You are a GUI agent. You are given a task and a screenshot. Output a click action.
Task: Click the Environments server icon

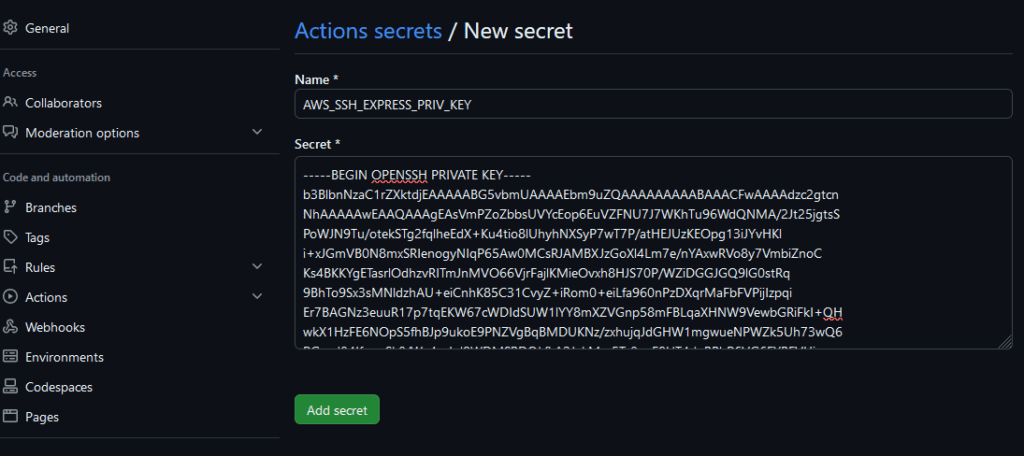click(10, 357)
